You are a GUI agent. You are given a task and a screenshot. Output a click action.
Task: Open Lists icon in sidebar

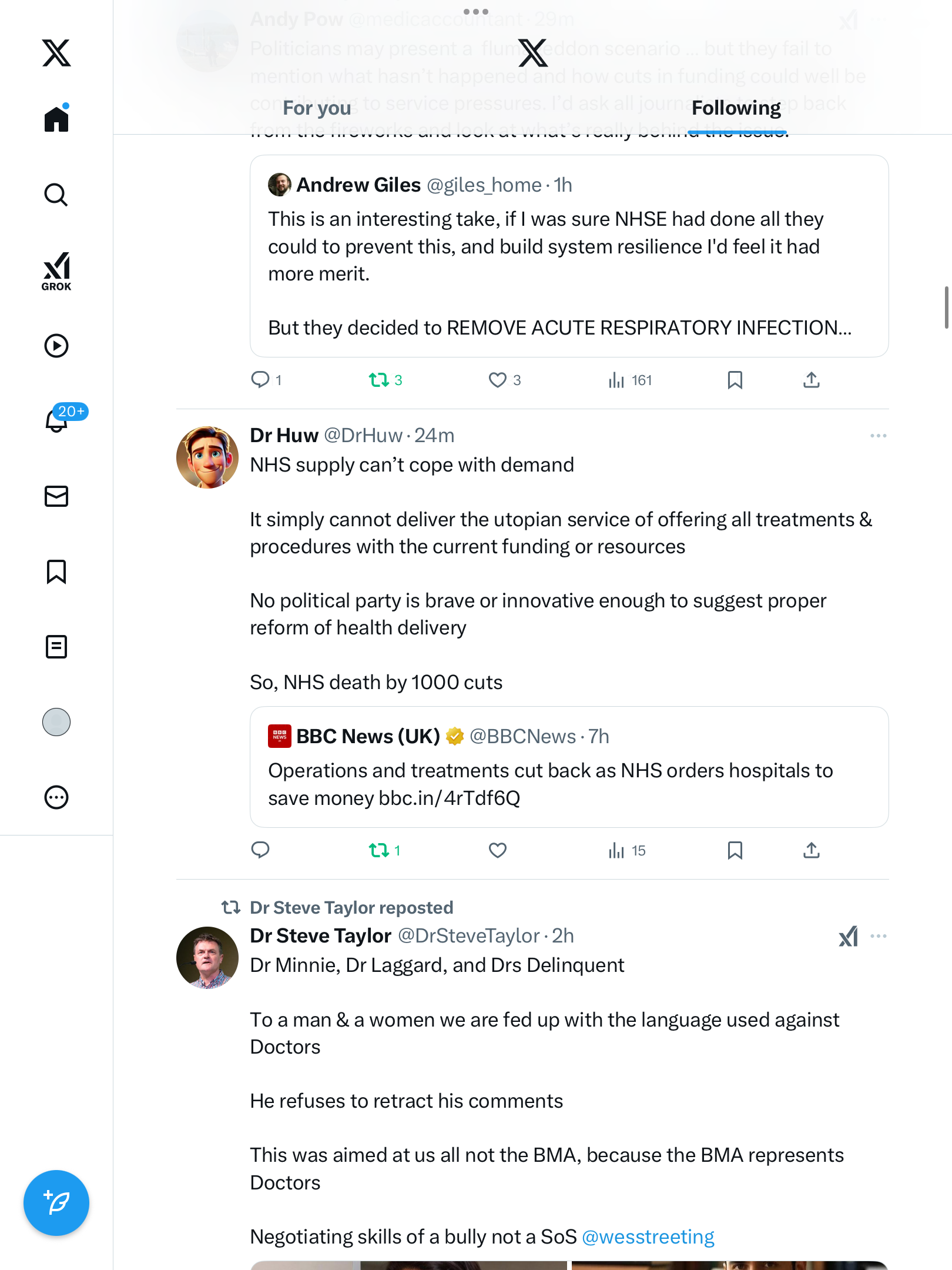pyautogui.click(x=56, y=647)
